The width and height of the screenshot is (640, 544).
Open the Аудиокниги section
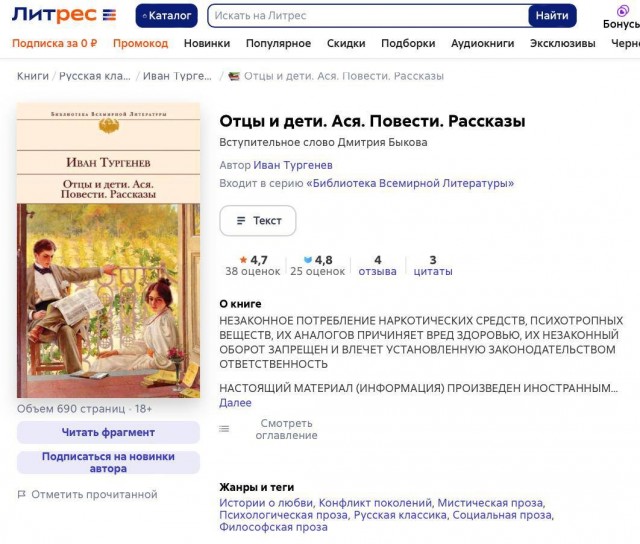[482, 43]
